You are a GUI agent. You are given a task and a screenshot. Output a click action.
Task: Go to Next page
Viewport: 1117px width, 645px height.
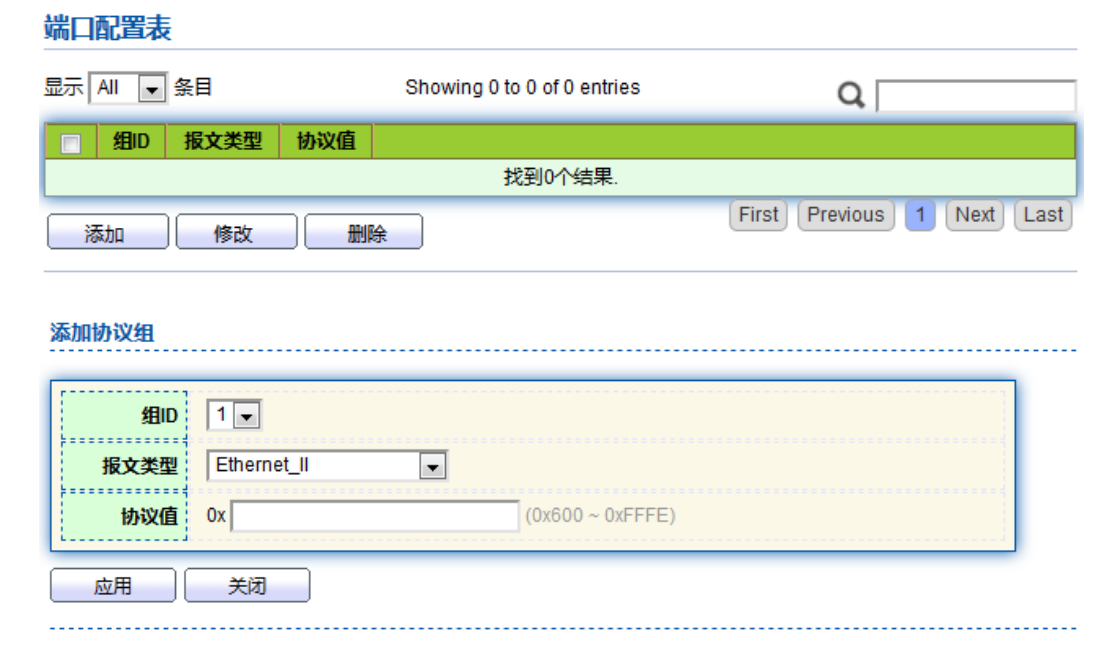click(x=975, y=215)
